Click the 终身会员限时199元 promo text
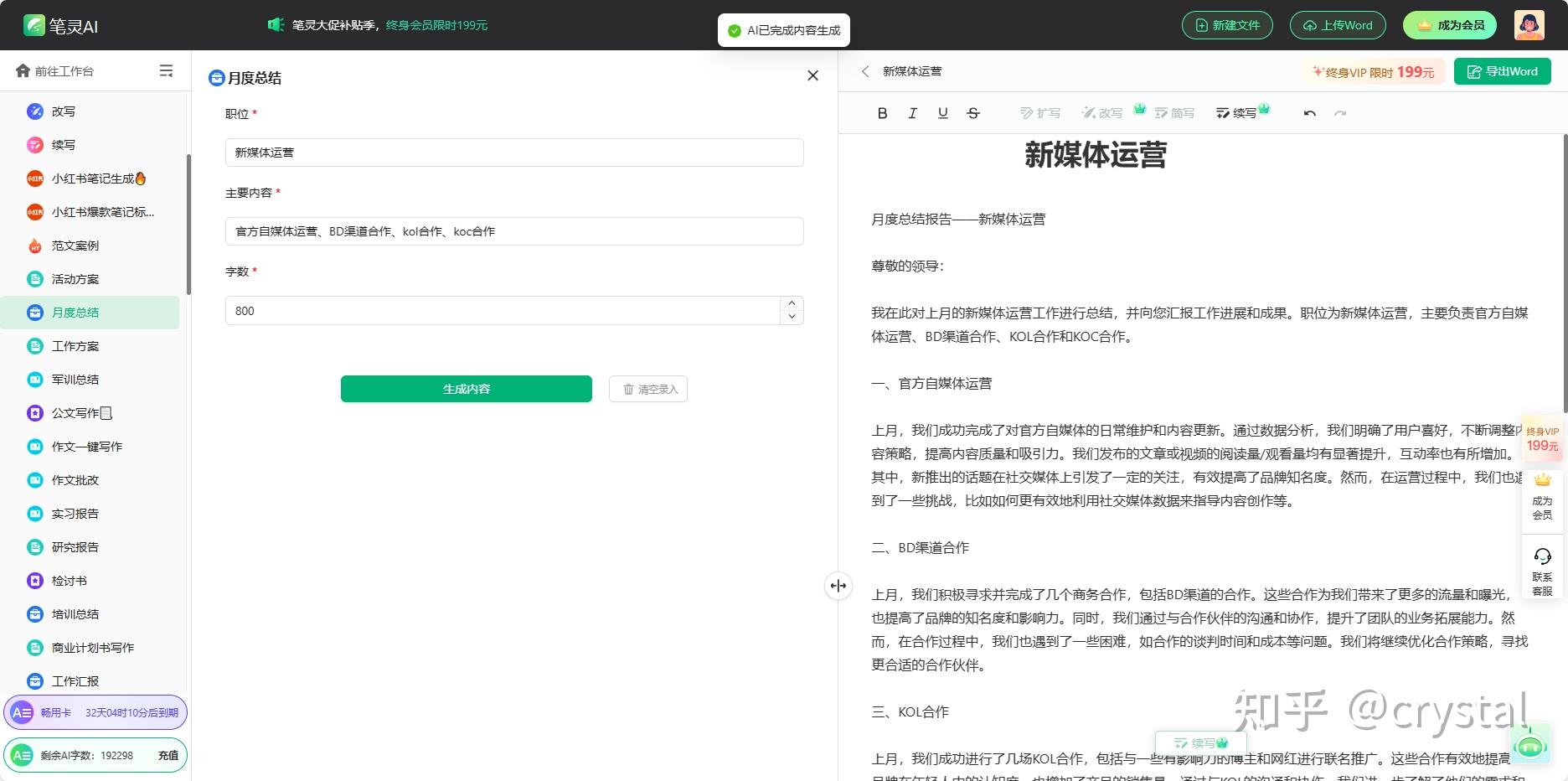The height and width of the screenshot is (781, 1568). click(436, 25)
